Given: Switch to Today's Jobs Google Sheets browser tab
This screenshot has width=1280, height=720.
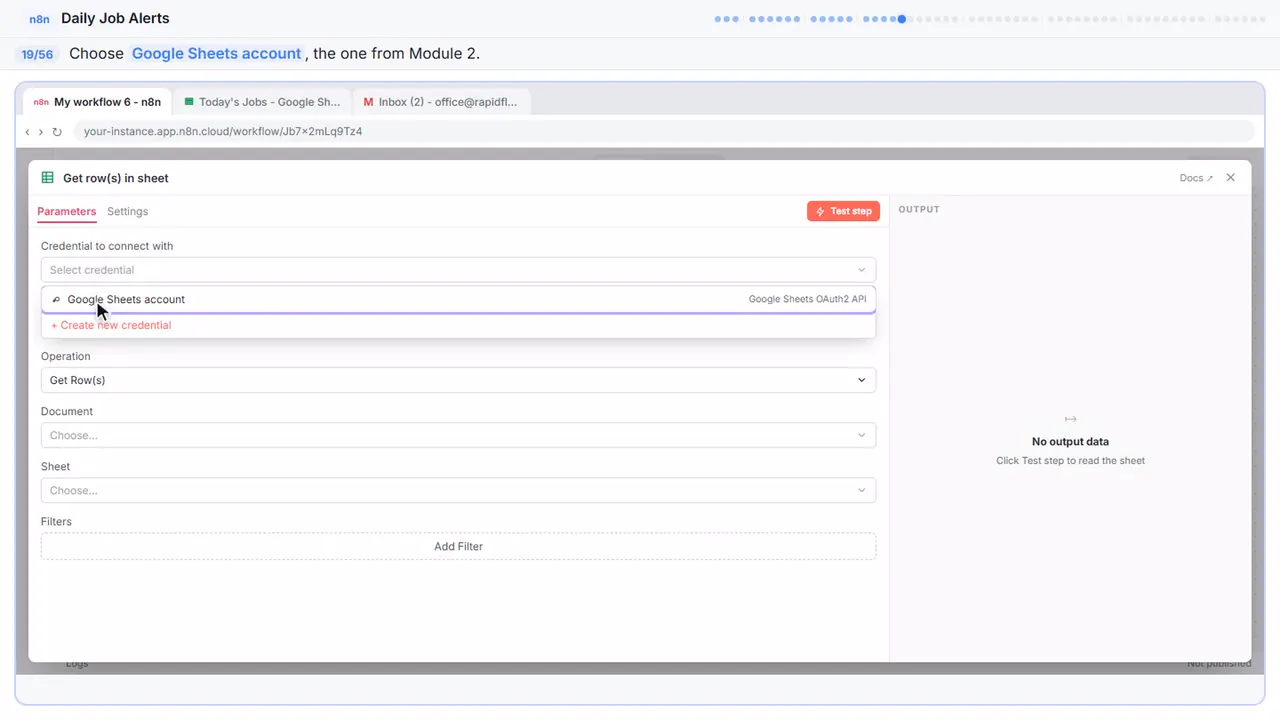Looking at the screenshot, I should (262, 102).
